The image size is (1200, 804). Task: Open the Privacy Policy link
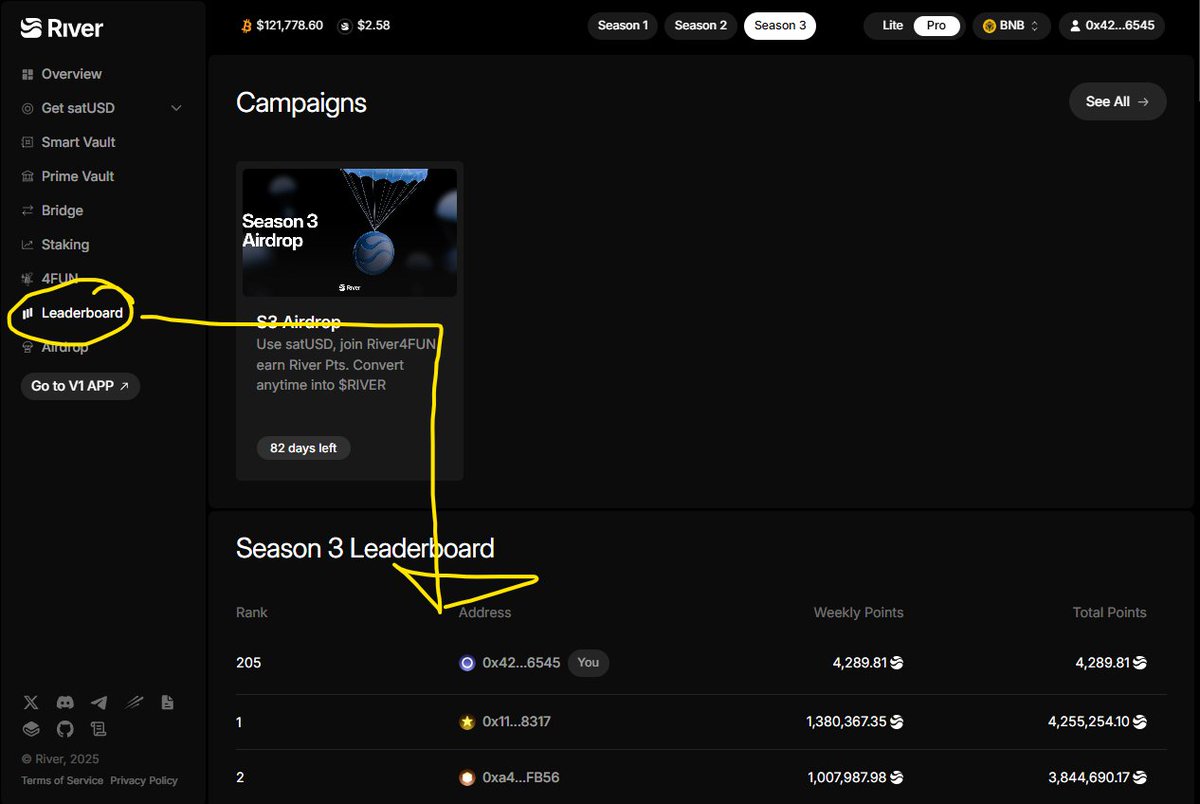pos(144,780)
